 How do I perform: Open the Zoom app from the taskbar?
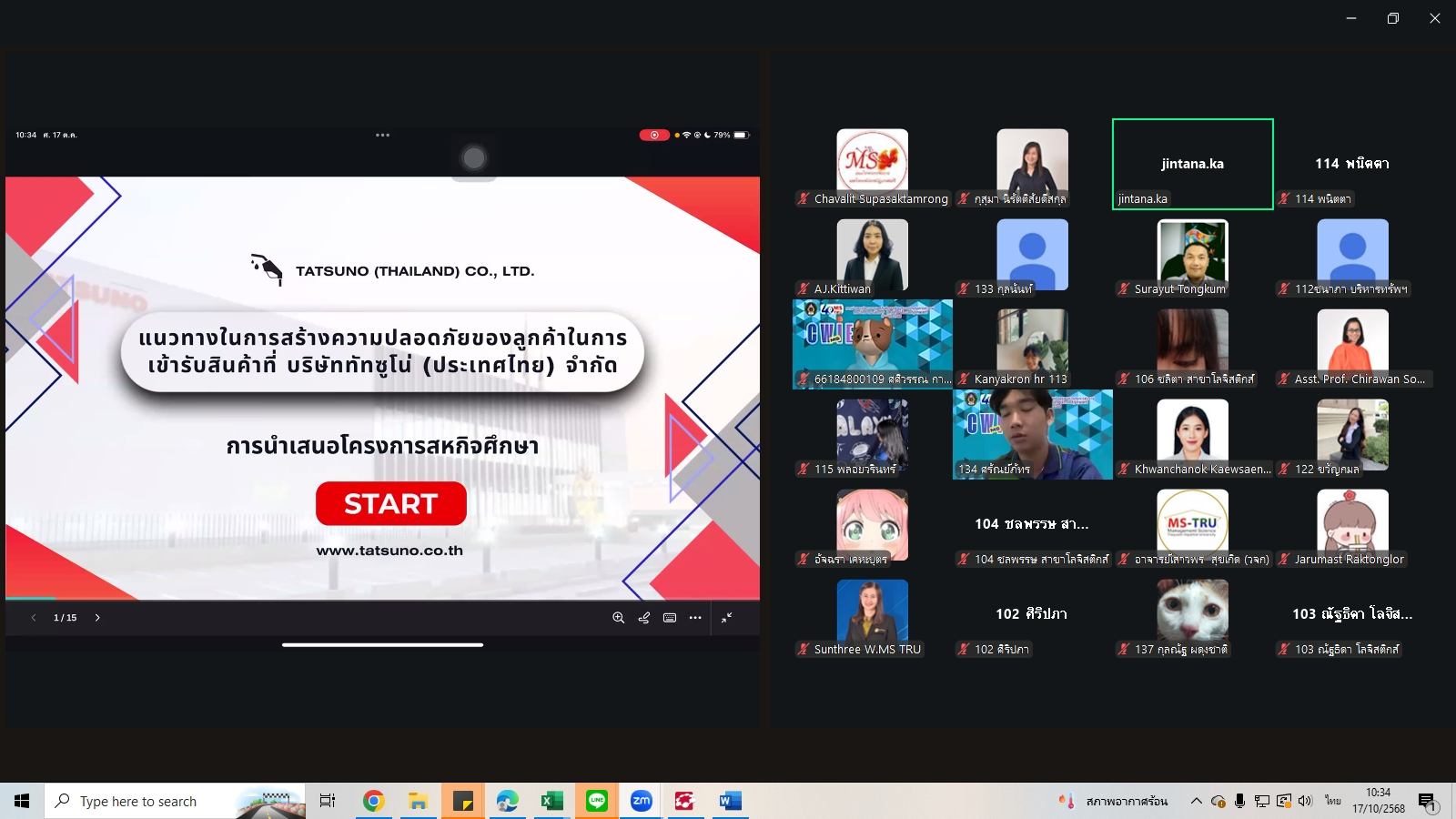[642, 801]
